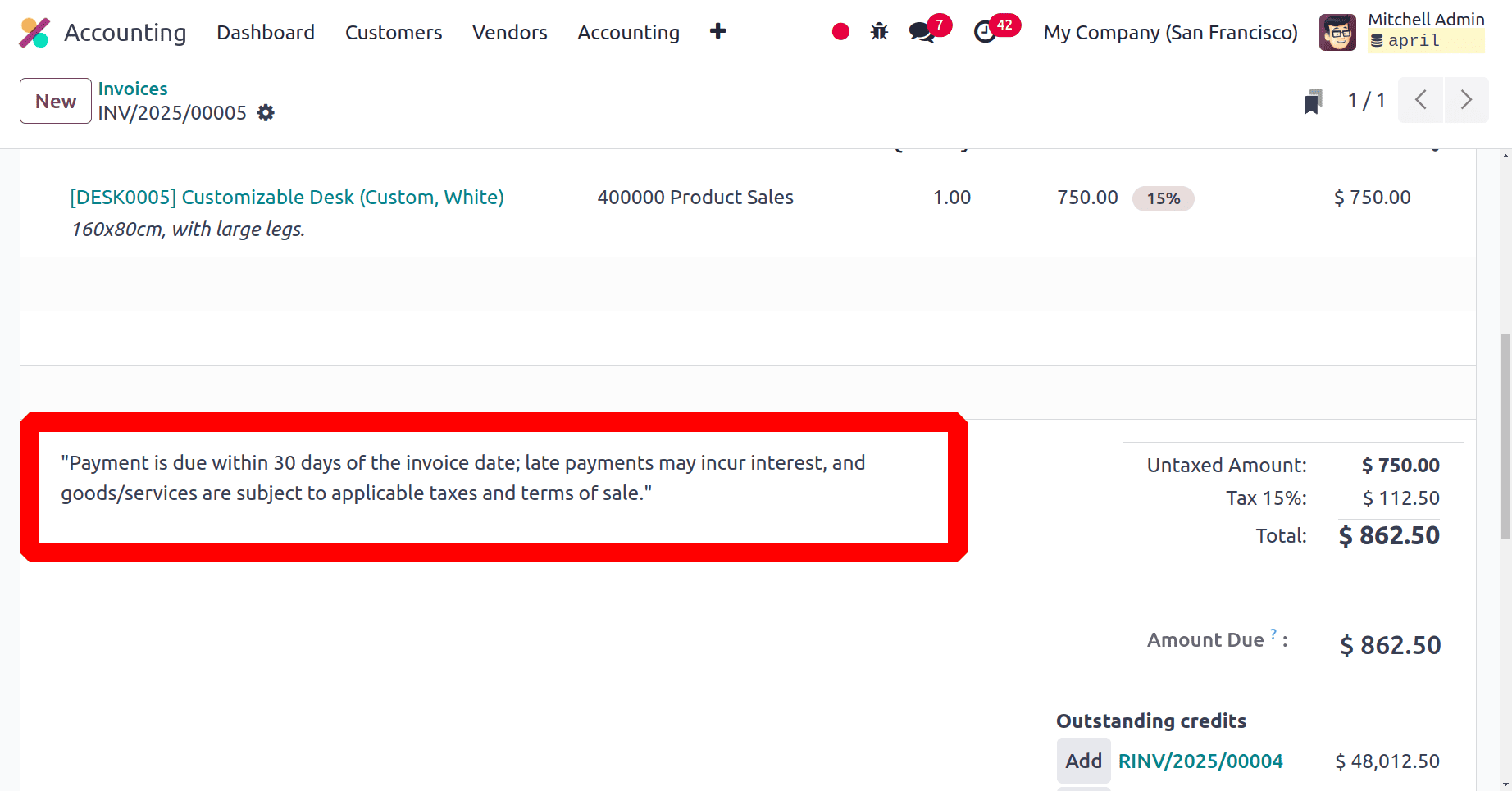1512x791 pixels.
Task: Open the Customizable Desk product link
Action: click(287, 198)
